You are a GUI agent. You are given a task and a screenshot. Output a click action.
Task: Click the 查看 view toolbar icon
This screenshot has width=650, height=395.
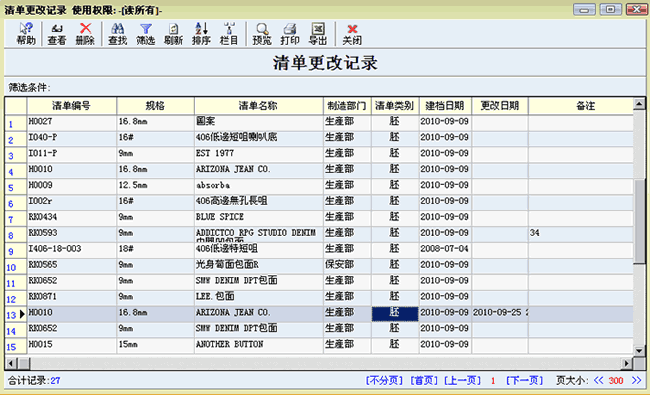[x=57, y=34]
